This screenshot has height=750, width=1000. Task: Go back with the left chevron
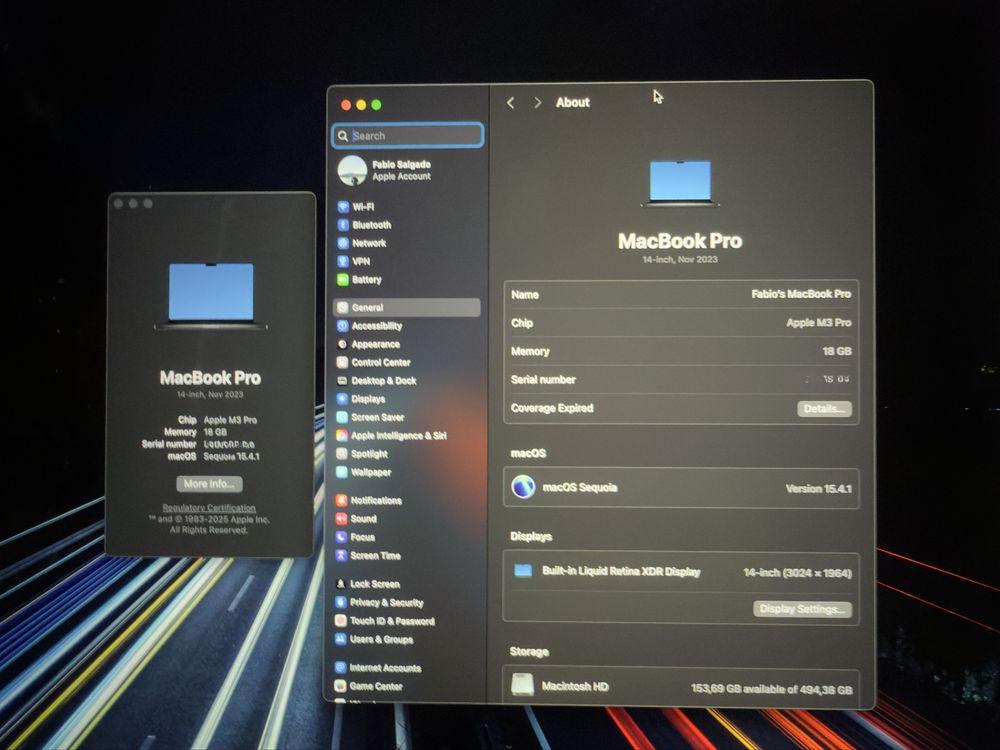pos(510,103)
